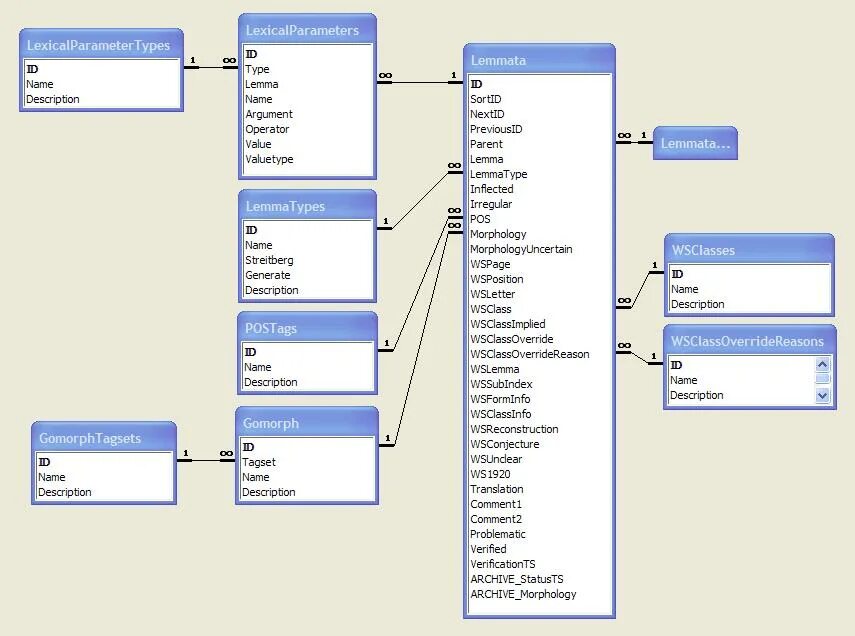Viewport: 855px width, 636px height.
Task: Click the Name field in POSTags
Action: (308, 367)
